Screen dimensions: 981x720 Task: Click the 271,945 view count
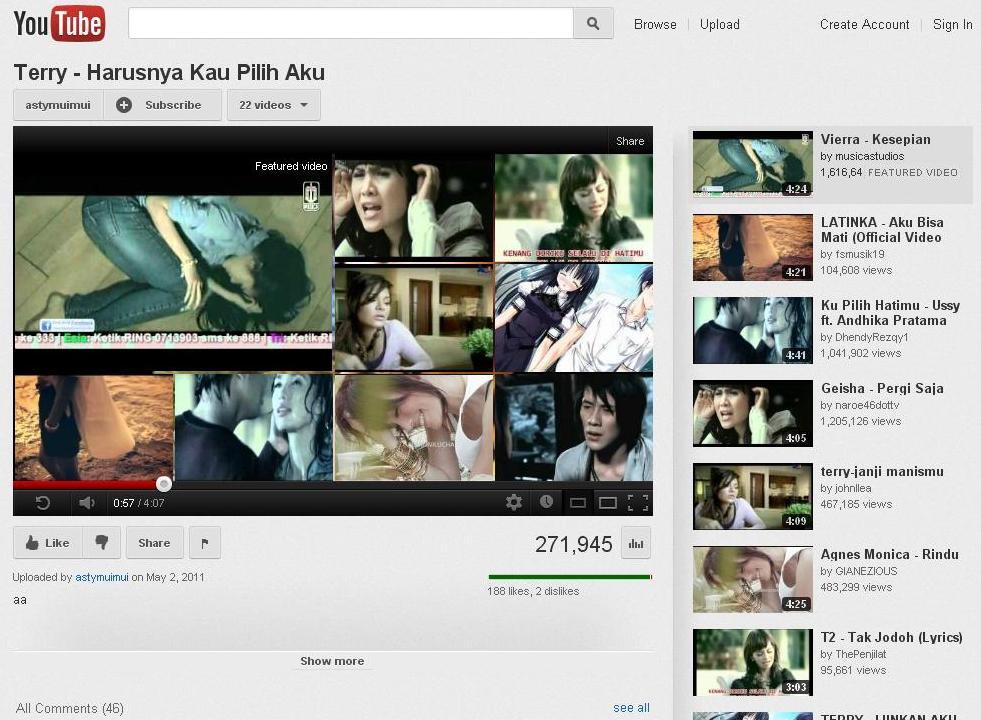coord(574,544)
